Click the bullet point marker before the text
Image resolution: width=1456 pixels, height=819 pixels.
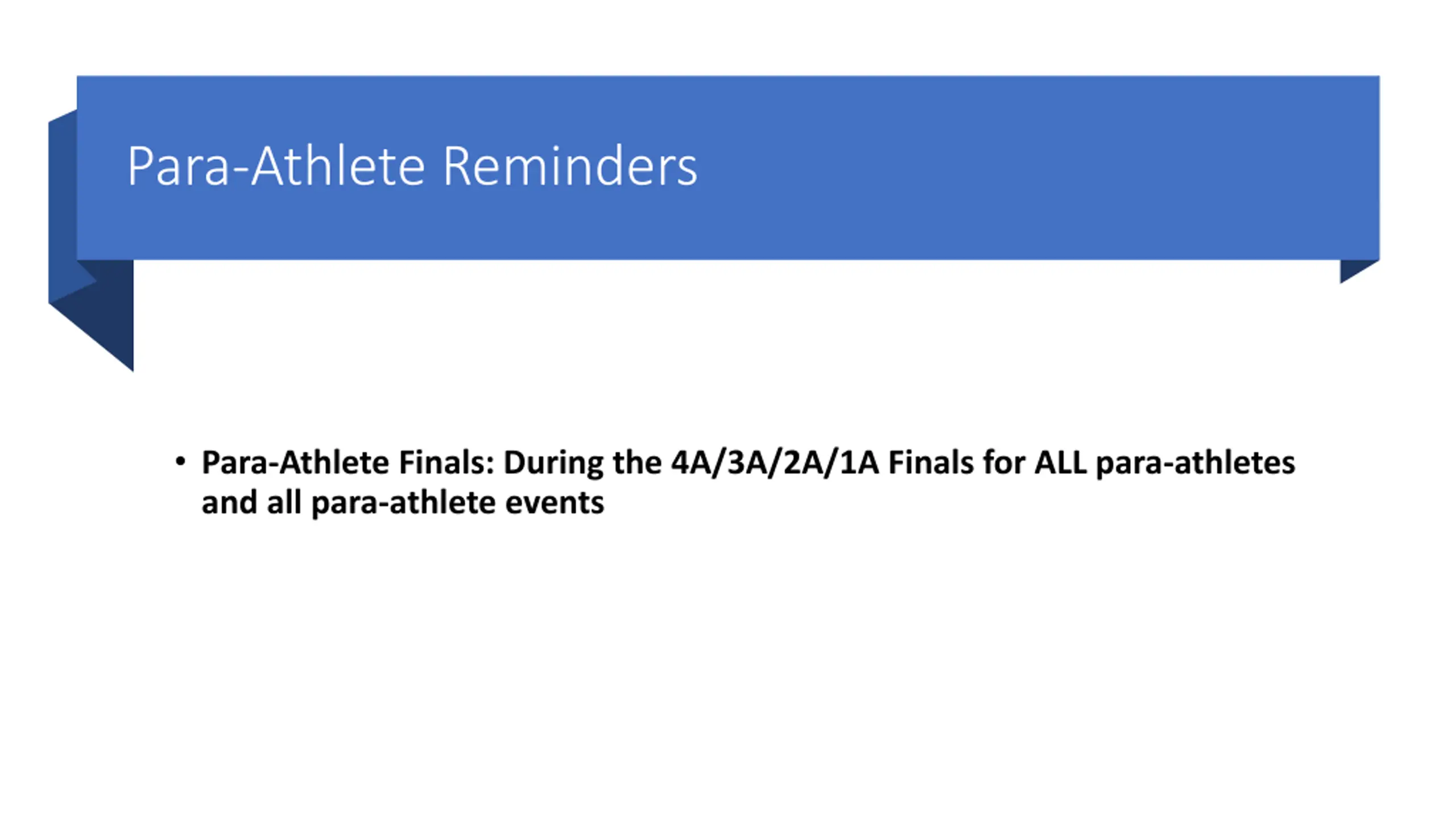tap(180, 461)
